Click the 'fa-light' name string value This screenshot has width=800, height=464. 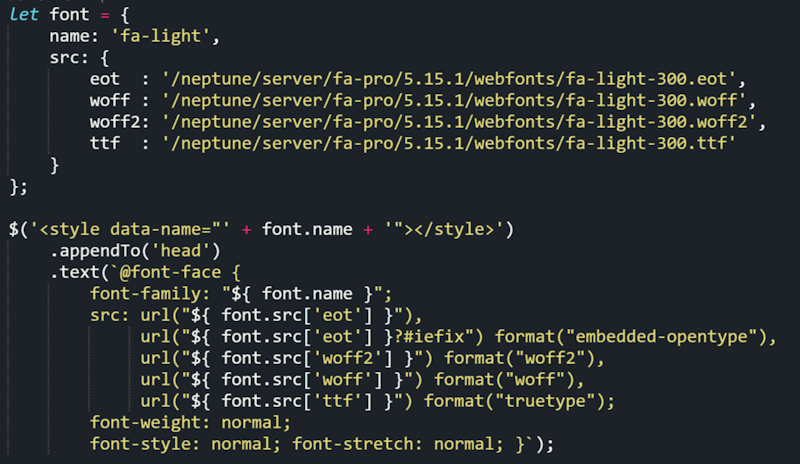click(x=165, y=36)
